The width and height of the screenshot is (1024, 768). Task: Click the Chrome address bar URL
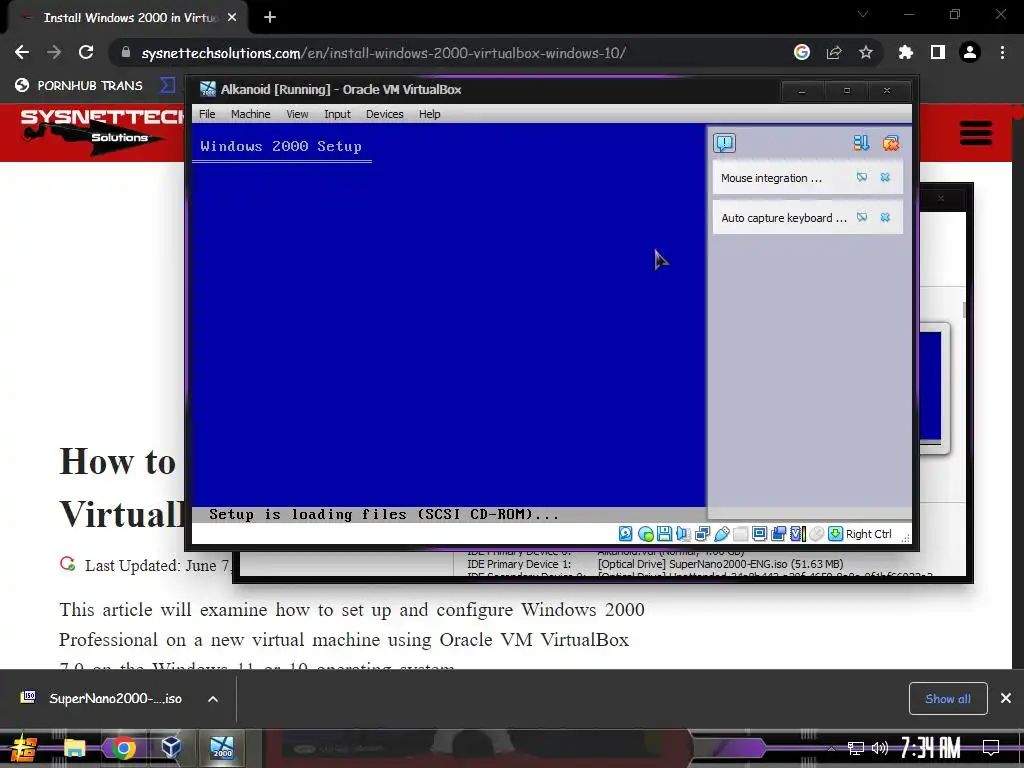(383, 53)
